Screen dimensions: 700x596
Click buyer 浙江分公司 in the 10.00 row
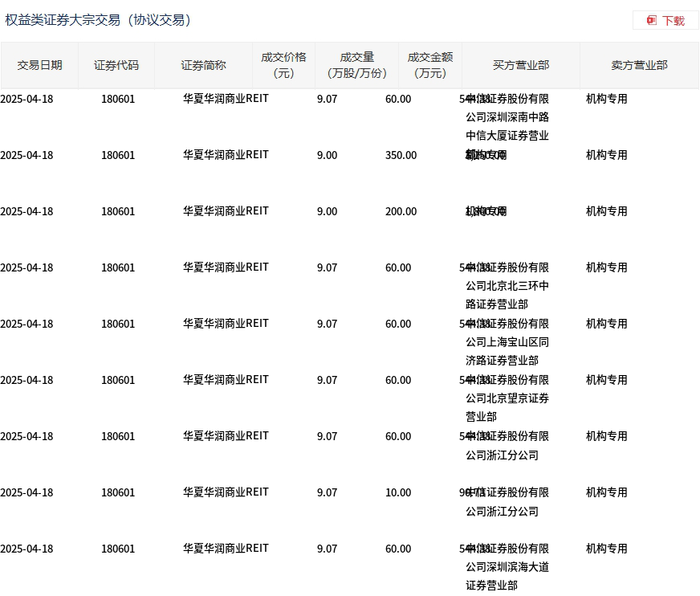tap(507, 502)
